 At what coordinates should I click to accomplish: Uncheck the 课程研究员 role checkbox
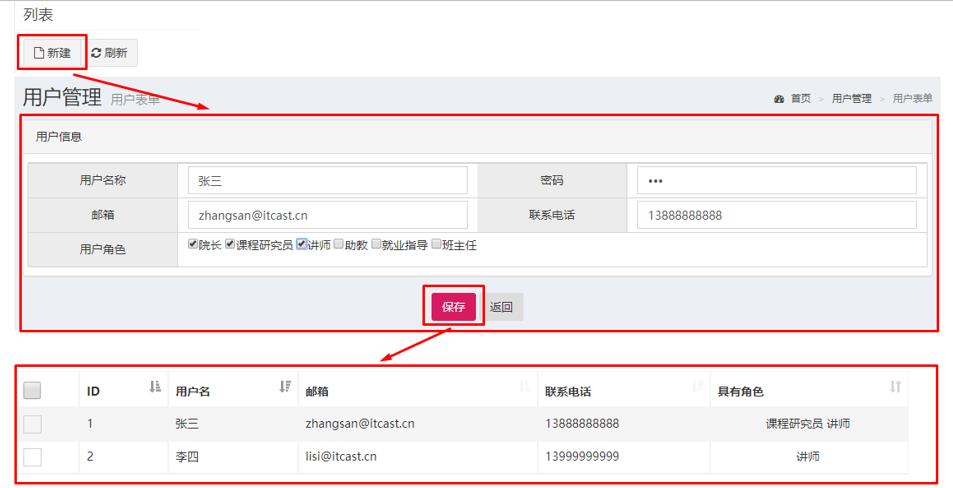click(230, 244)
